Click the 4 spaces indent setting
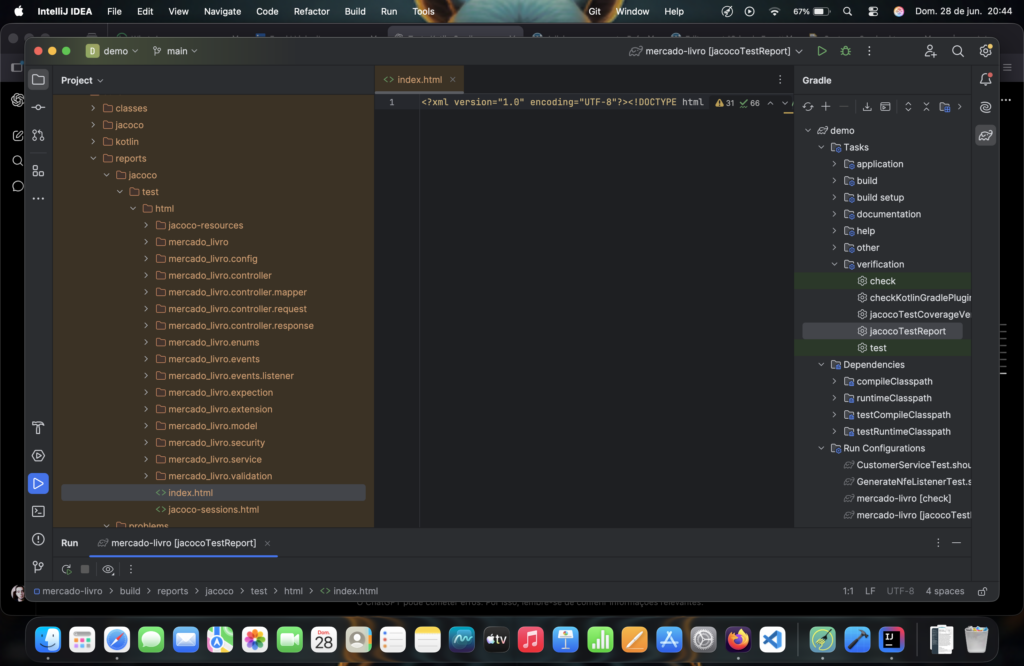Viewport: 1024px width, 666px height. [x=944, y=592]
